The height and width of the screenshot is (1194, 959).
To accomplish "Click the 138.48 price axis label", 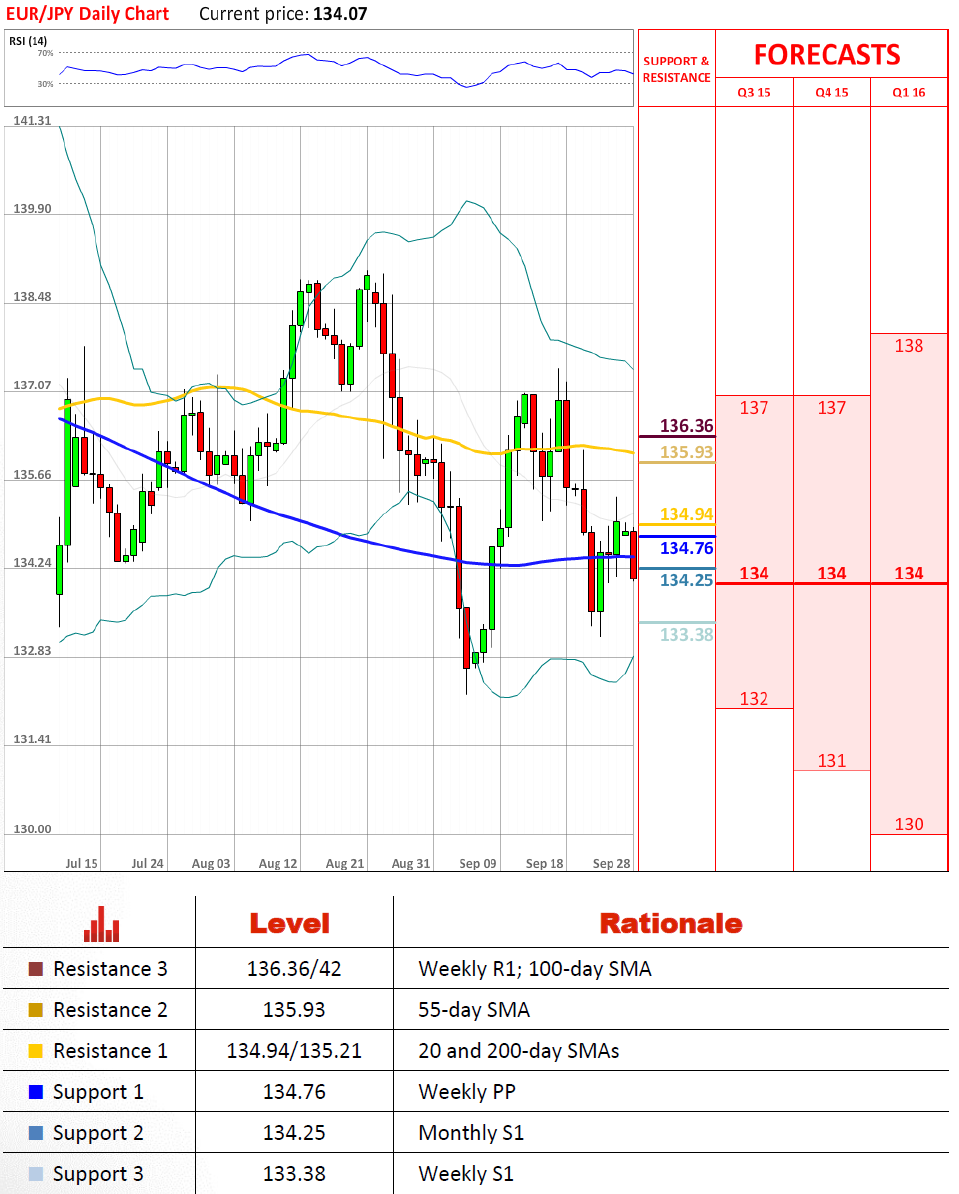I will (32, 297).
